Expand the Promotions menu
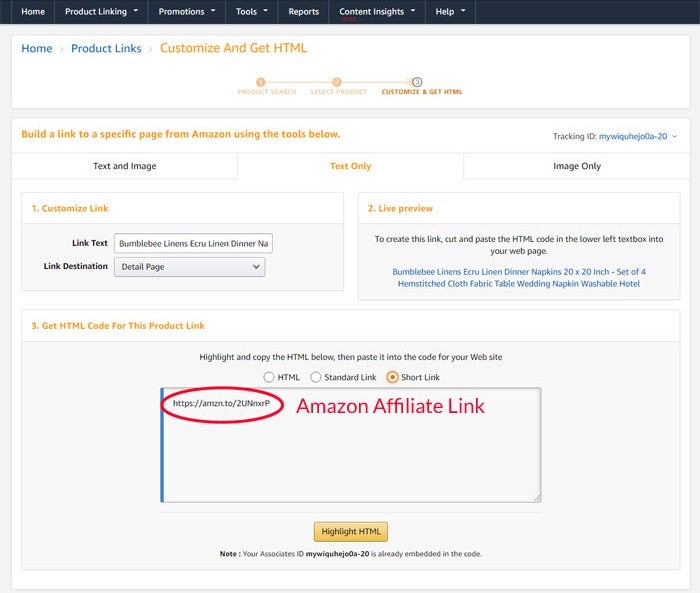Screen dimensions: 700x593 coord(186,12)
